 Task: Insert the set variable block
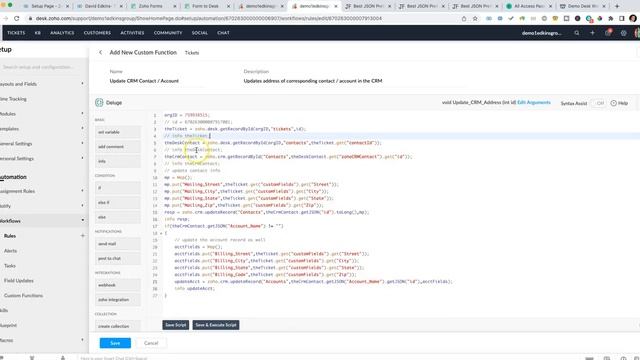pos(118,132)
